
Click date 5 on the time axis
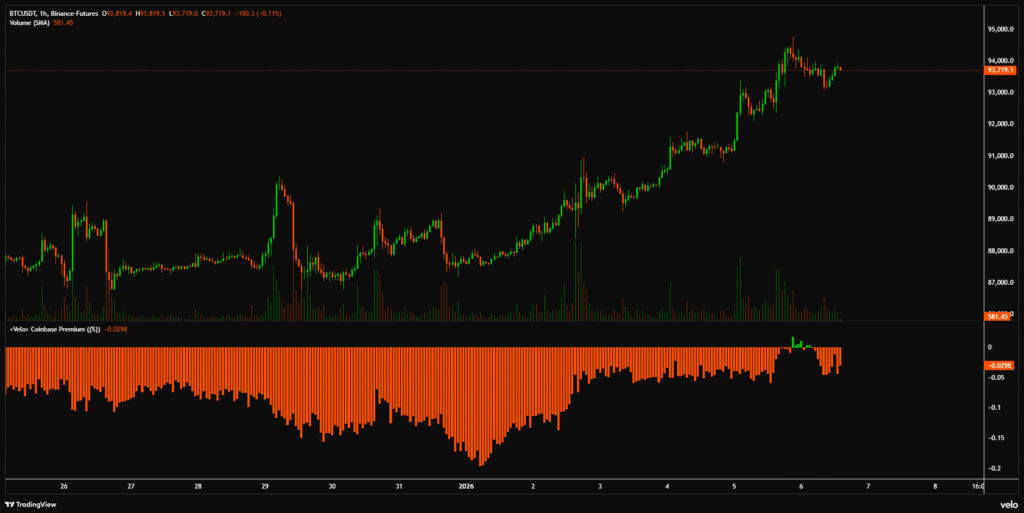click(733, 487)
